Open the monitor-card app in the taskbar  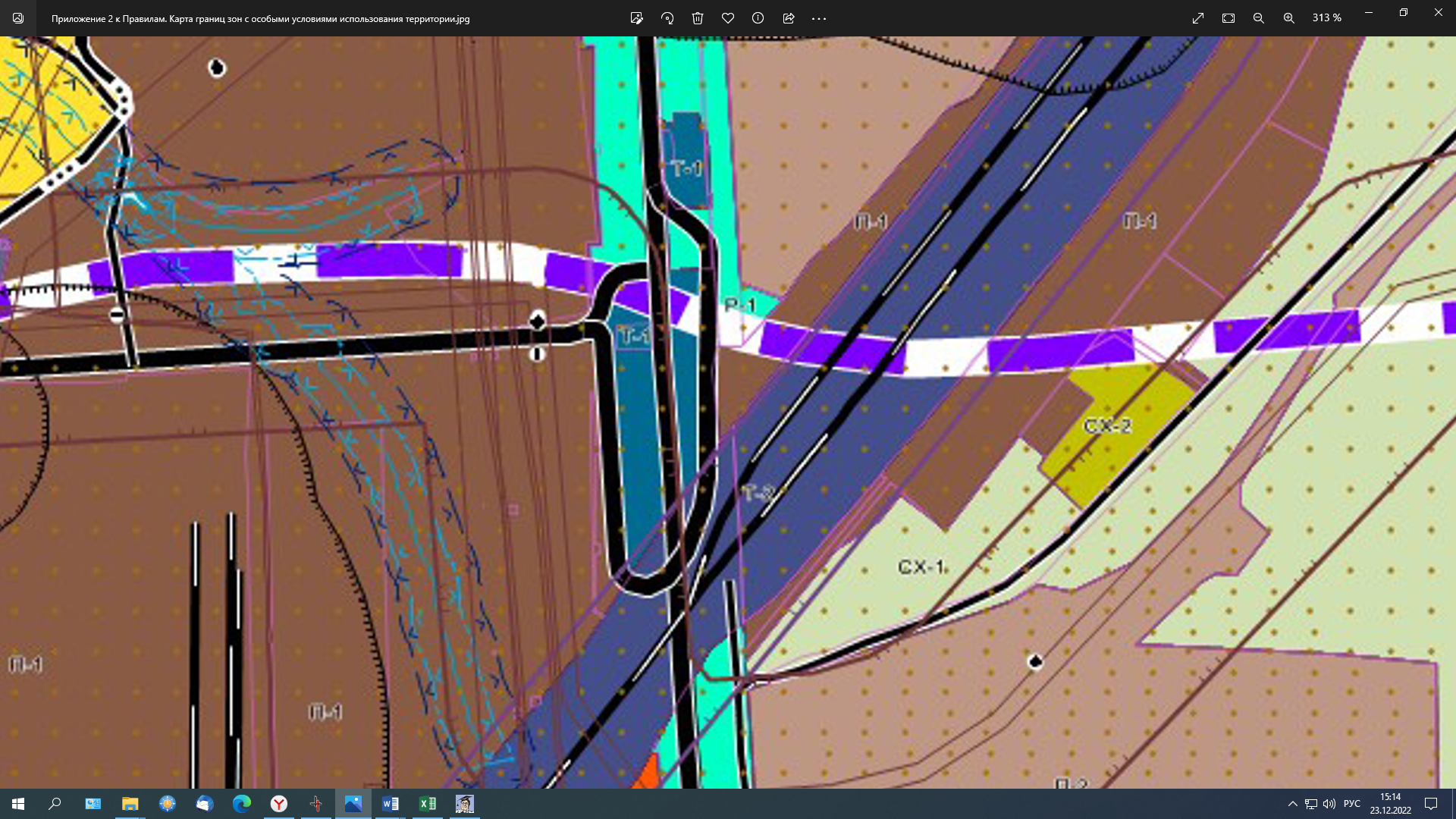[x=93, y=804]
